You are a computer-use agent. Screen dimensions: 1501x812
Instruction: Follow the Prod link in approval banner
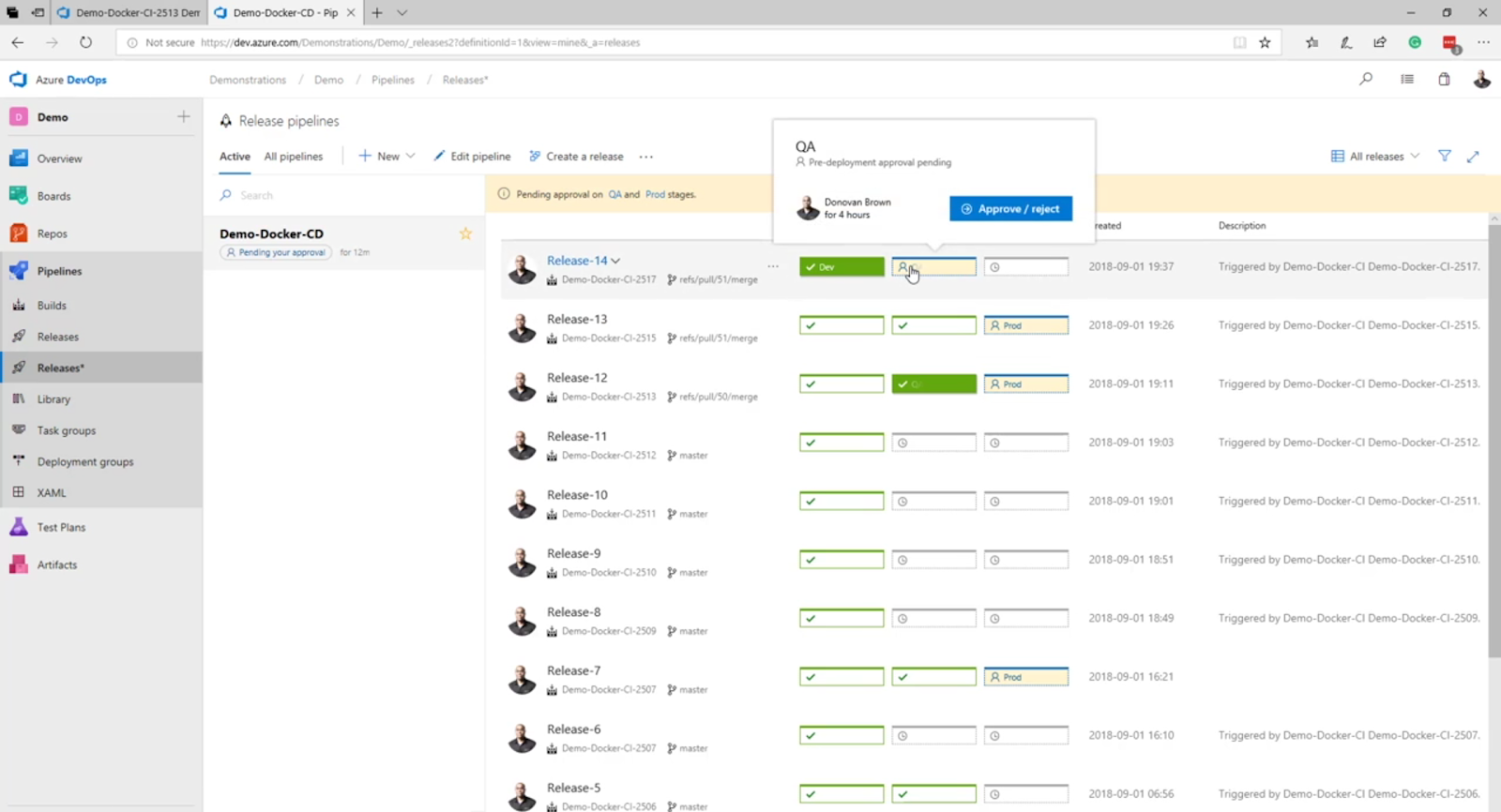point(655,195)
